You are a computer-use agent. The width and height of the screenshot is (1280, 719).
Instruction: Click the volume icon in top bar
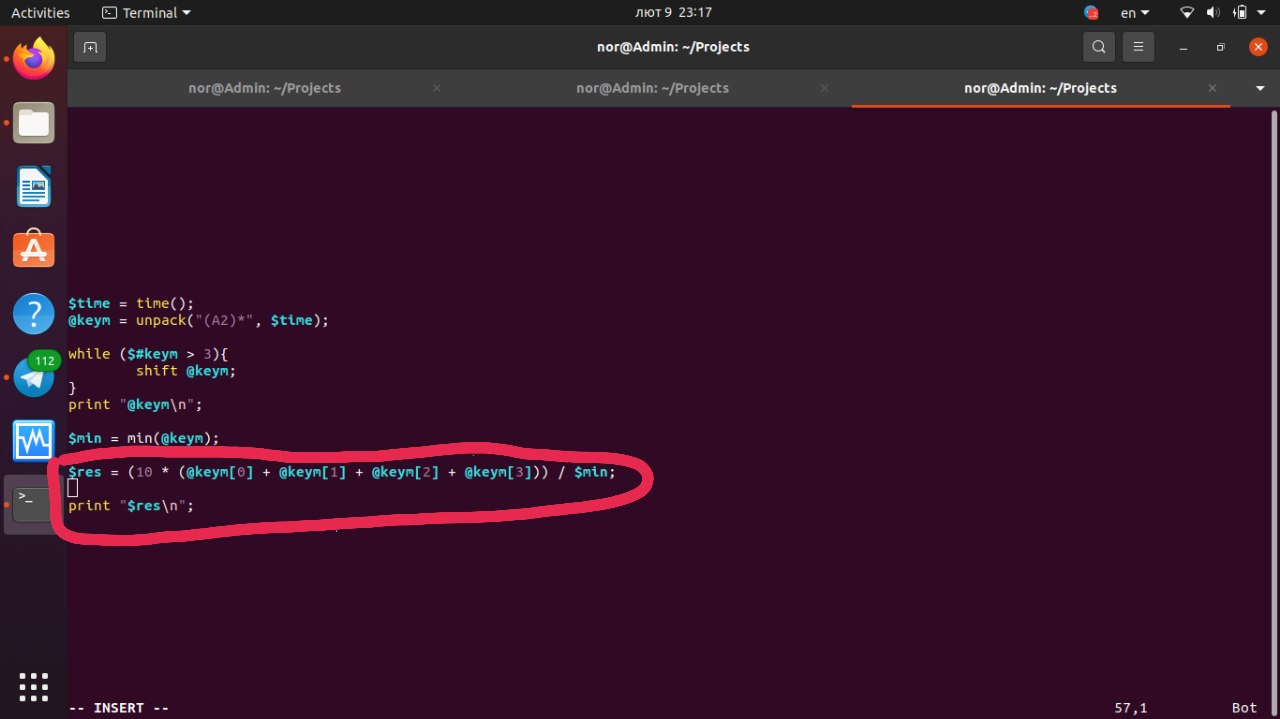point(1214,13)
